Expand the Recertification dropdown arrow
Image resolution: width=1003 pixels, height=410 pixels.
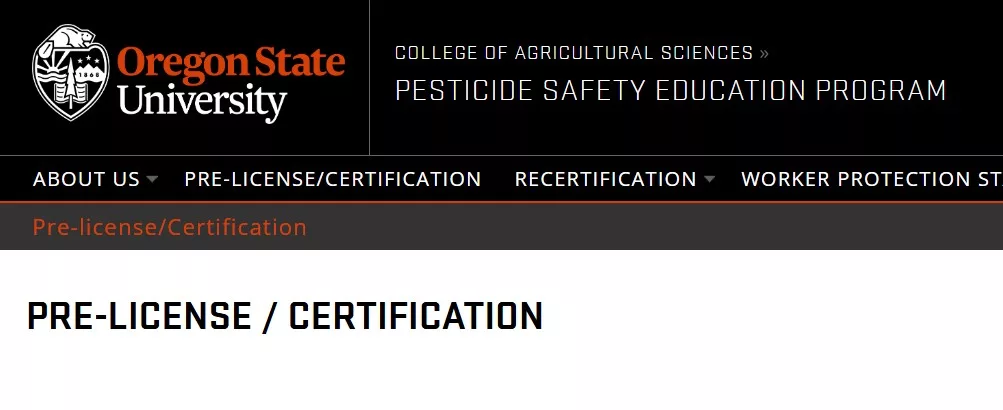click(x=709, y=179)
